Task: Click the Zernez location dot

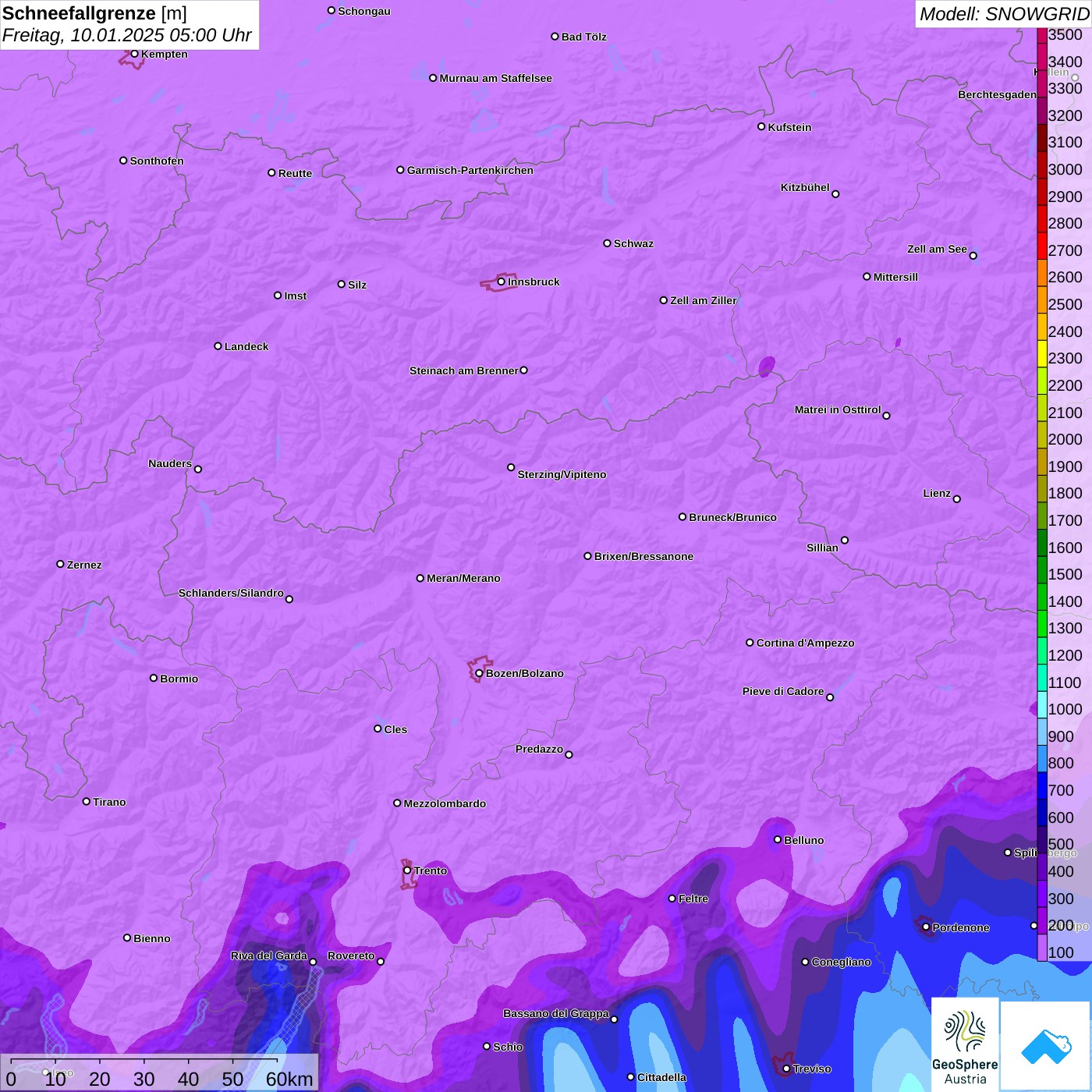Action: 60,564
